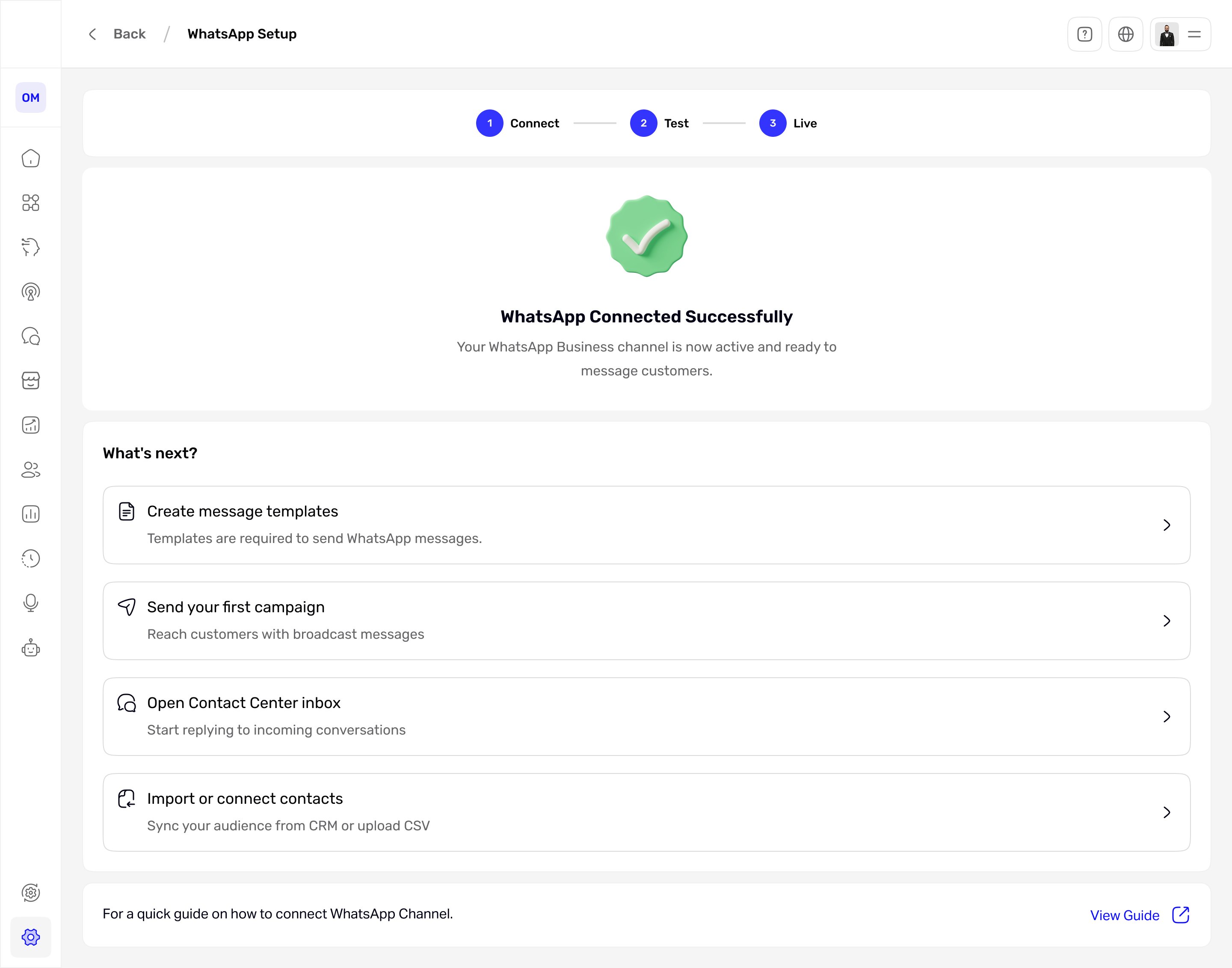Expand chevron on Create message templates
The image size is (1232, 968).
1167,525
